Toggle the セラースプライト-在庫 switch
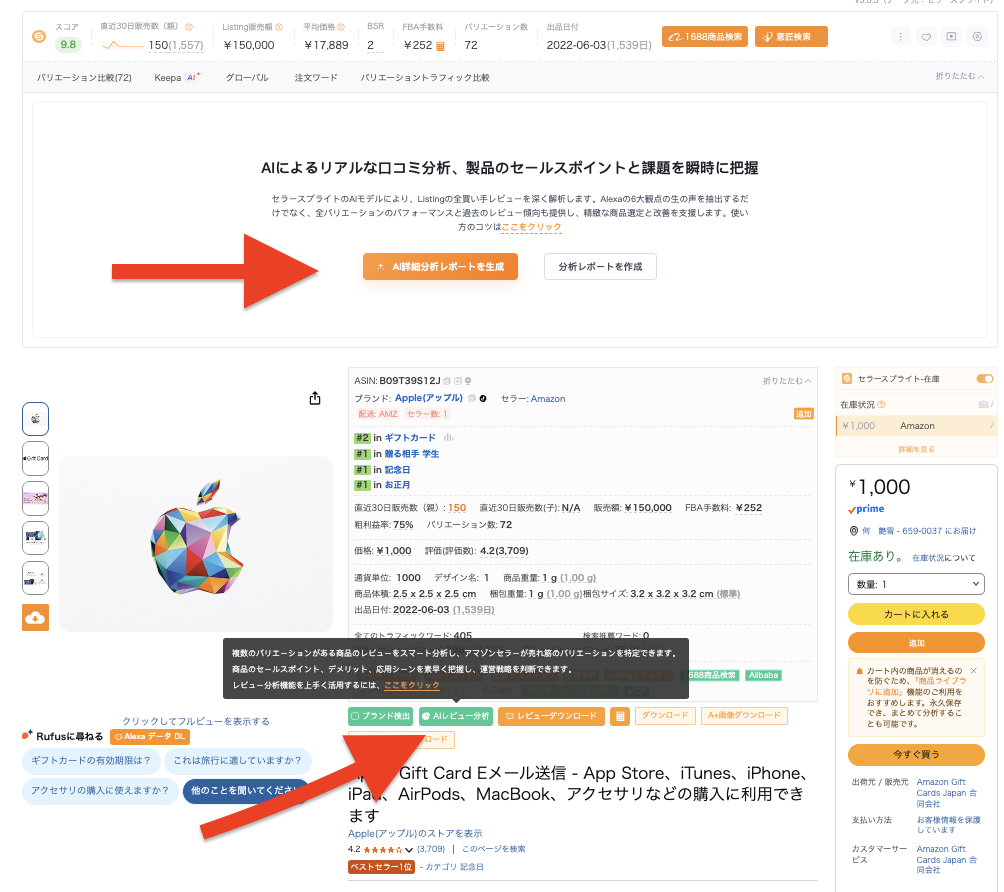 click(x=984, y=379)
